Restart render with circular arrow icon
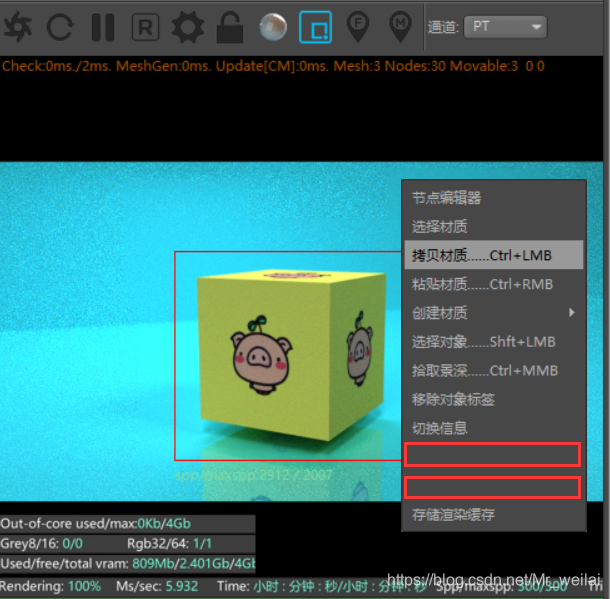 (60, 27)
